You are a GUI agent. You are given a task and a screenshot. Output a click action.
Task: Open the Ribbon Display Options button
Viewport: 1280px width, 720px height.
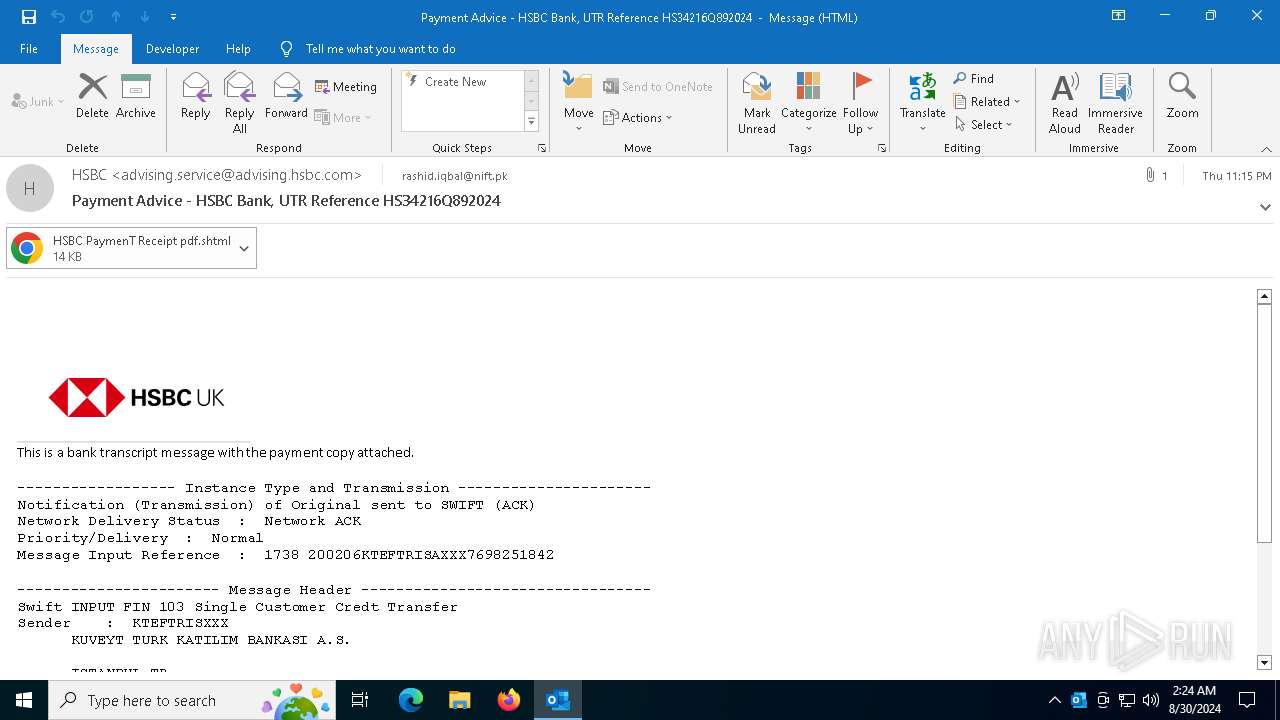click(1119, 16)
